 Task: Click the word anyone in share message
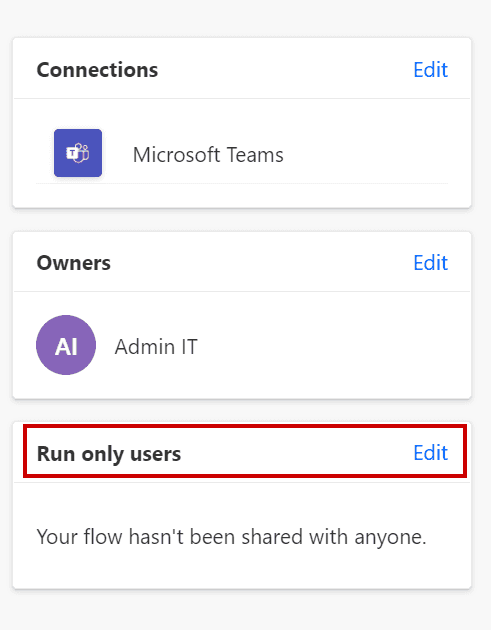coord(390,538)
